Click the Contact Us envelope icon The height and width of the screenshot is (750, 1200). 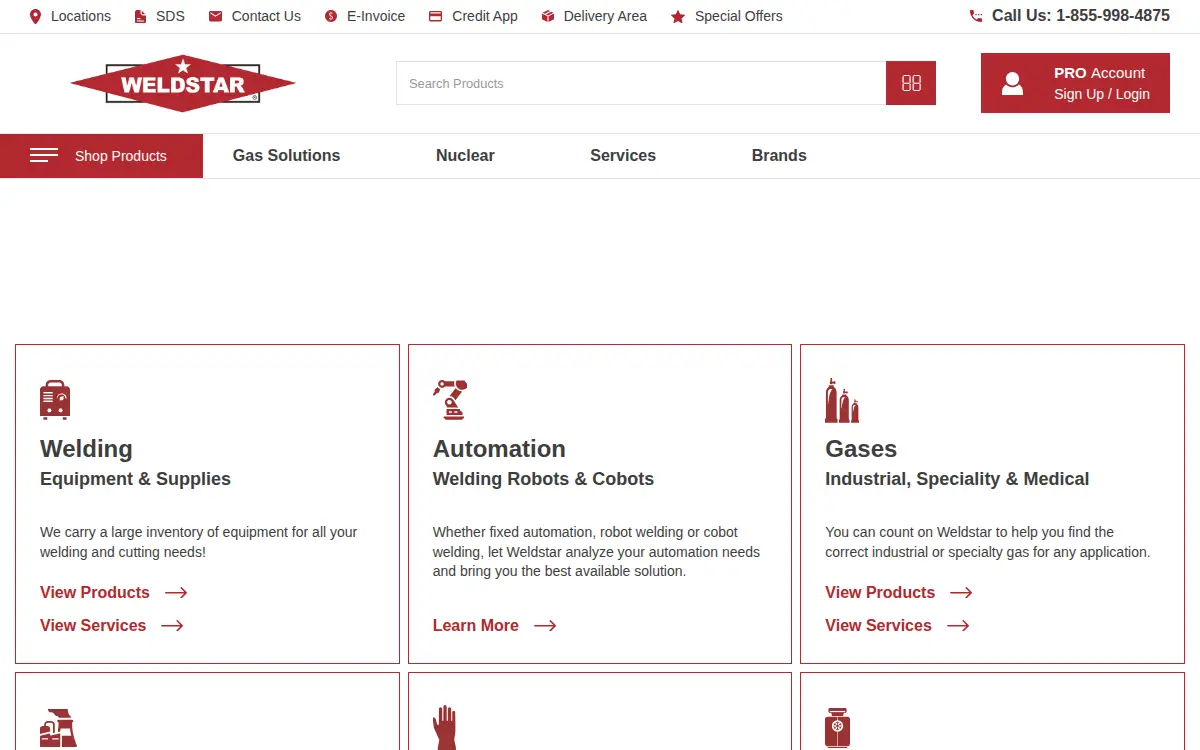point(215,16)
